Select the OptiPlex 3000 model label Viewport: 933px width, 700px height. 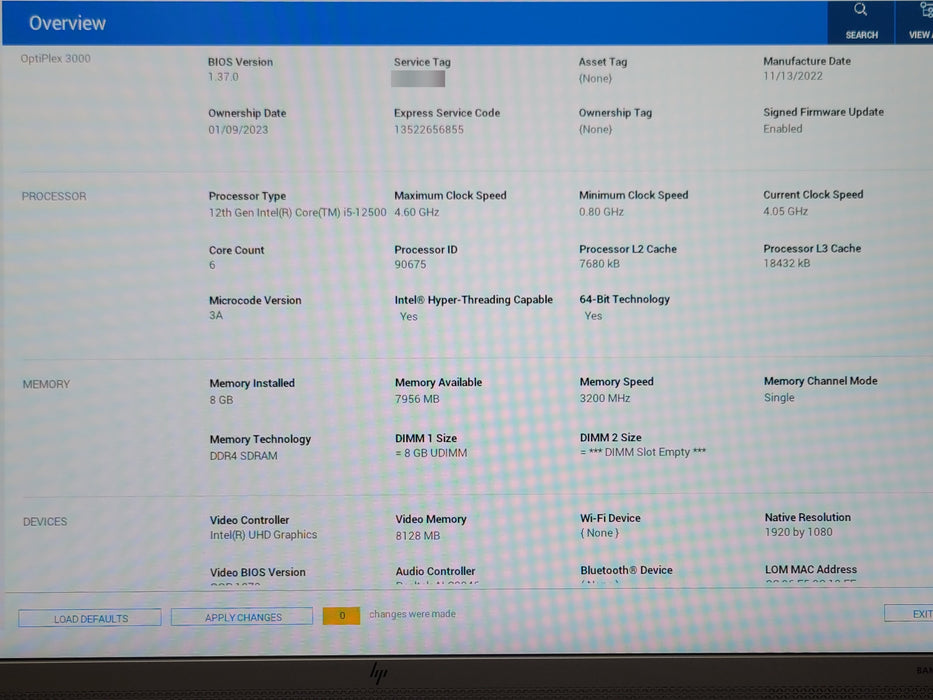55,58
